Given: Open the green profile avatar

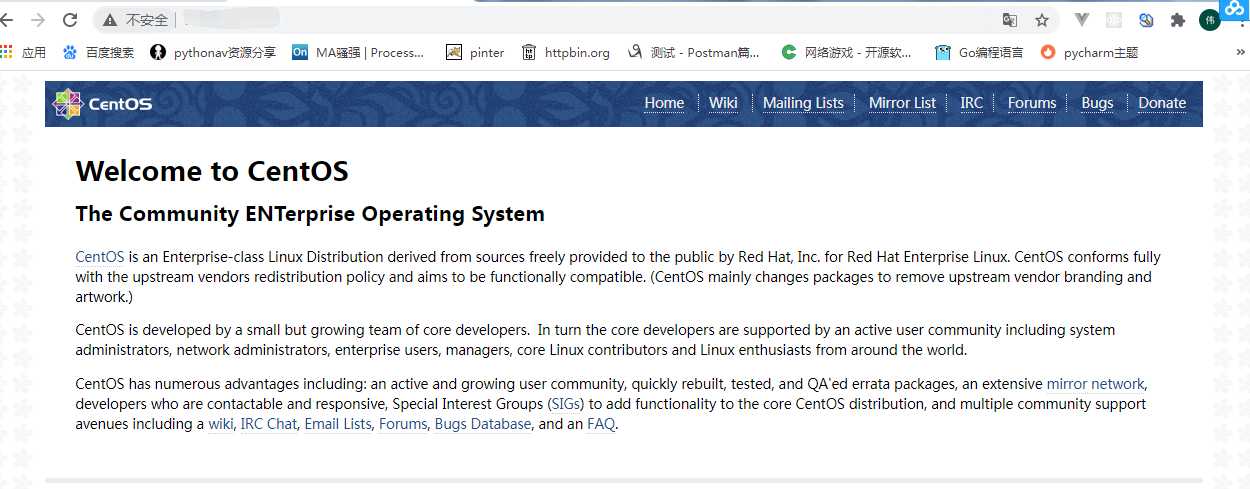Looking at the screenshot, I should pyautogui.click(x=1210, y=20).
